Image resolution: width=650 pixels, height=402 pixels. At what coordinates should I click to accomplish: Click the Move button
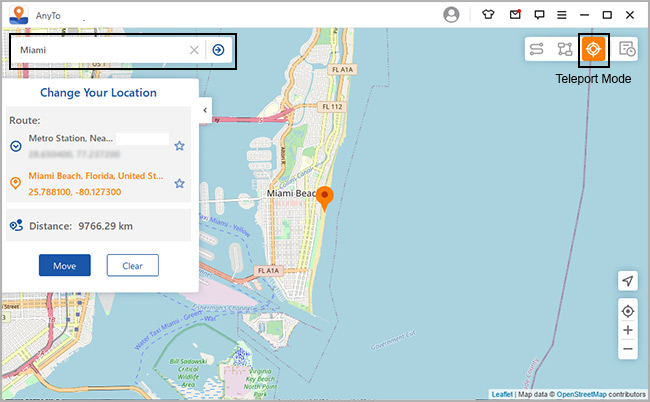click(x=65, y=265)
